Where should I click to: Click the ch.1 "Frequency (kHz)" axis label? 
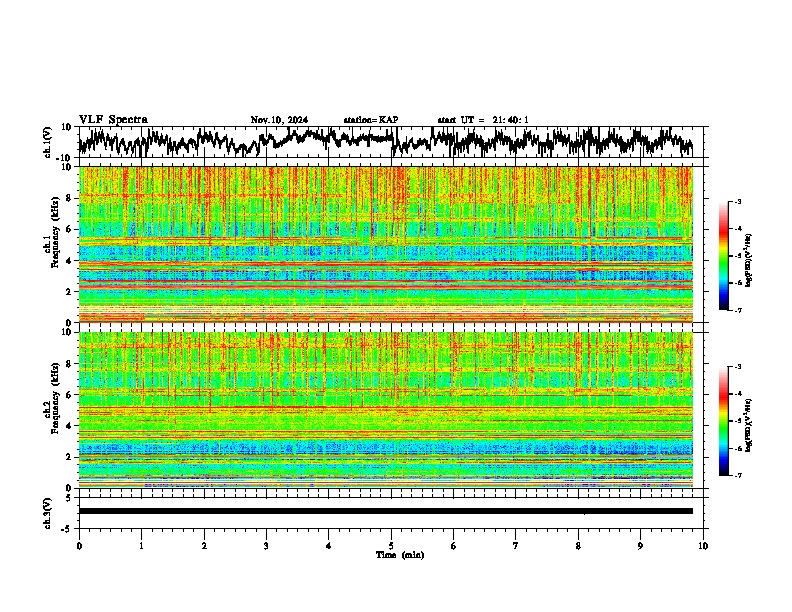(x=56, y=233)
